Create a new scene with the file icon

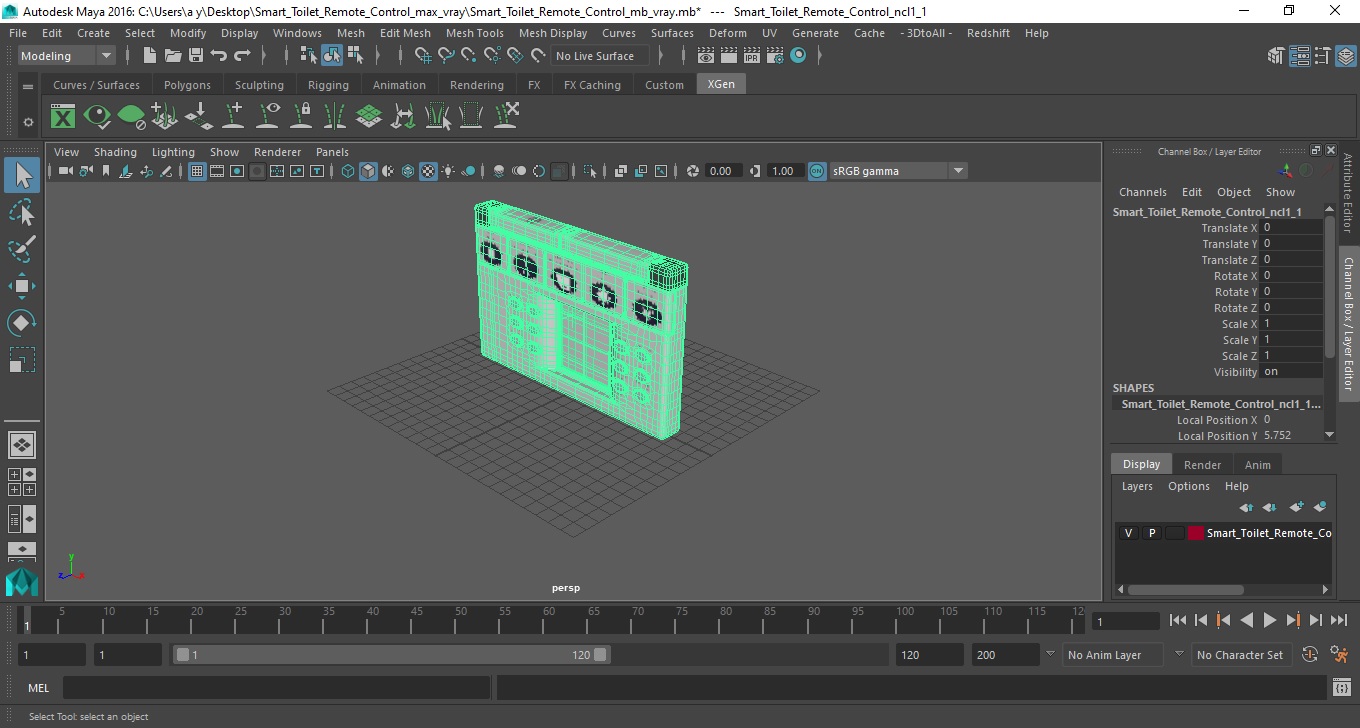pos(150,56)
